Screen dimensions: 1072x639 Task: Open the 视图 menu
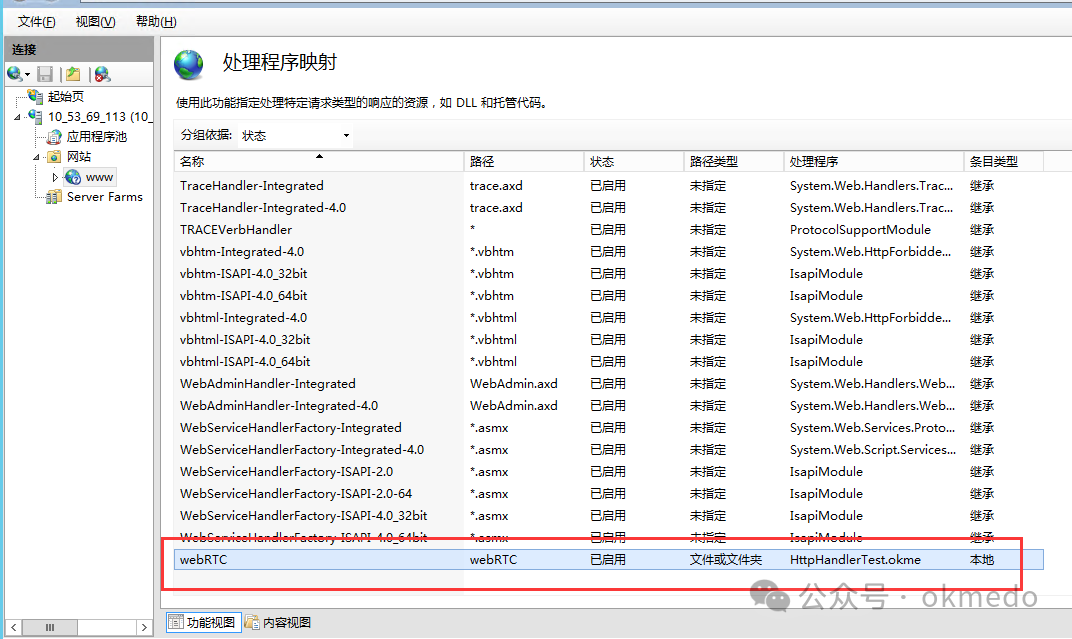click(94, 21)
